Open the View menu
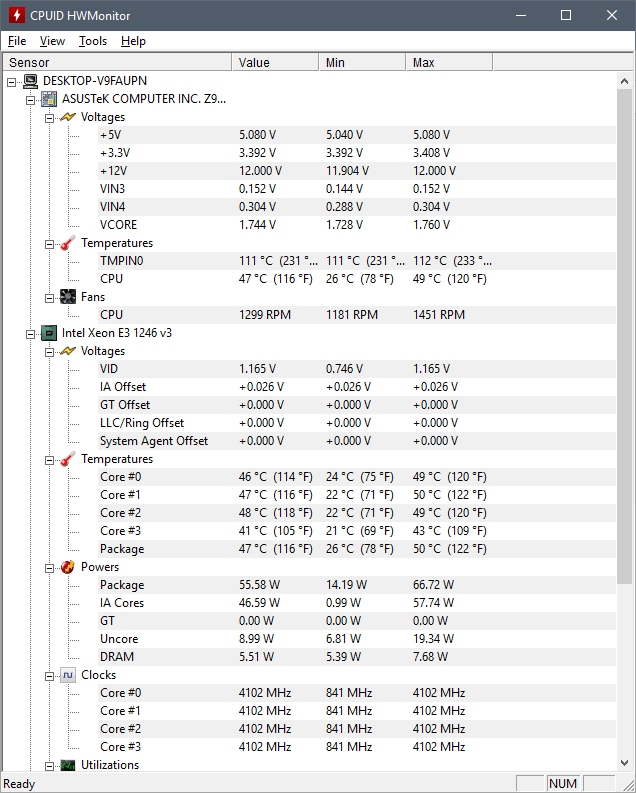The image size is (636, 793). (52, 41)
